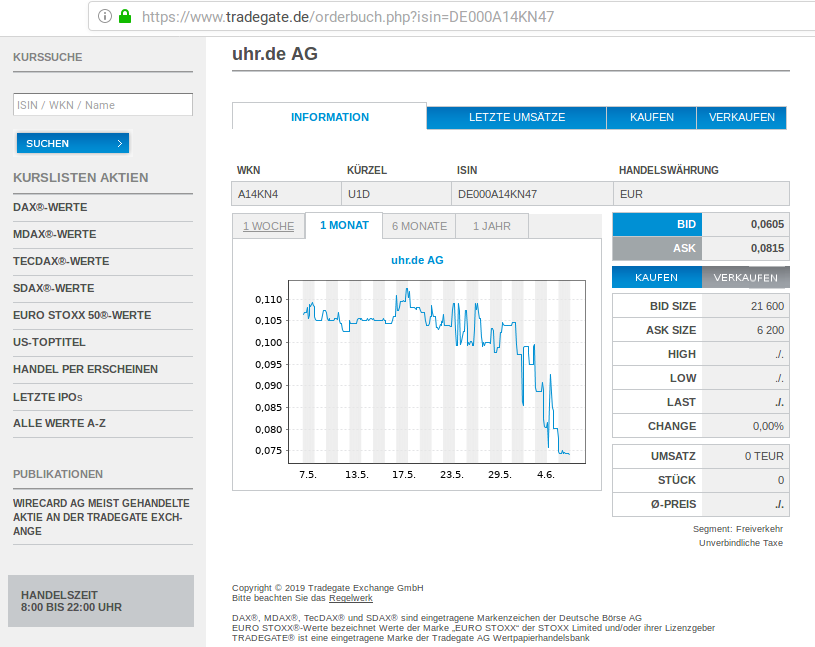The image size is (815, 647).
Task: Click the BID SIZE value 21 600
Action: [767, 306]
